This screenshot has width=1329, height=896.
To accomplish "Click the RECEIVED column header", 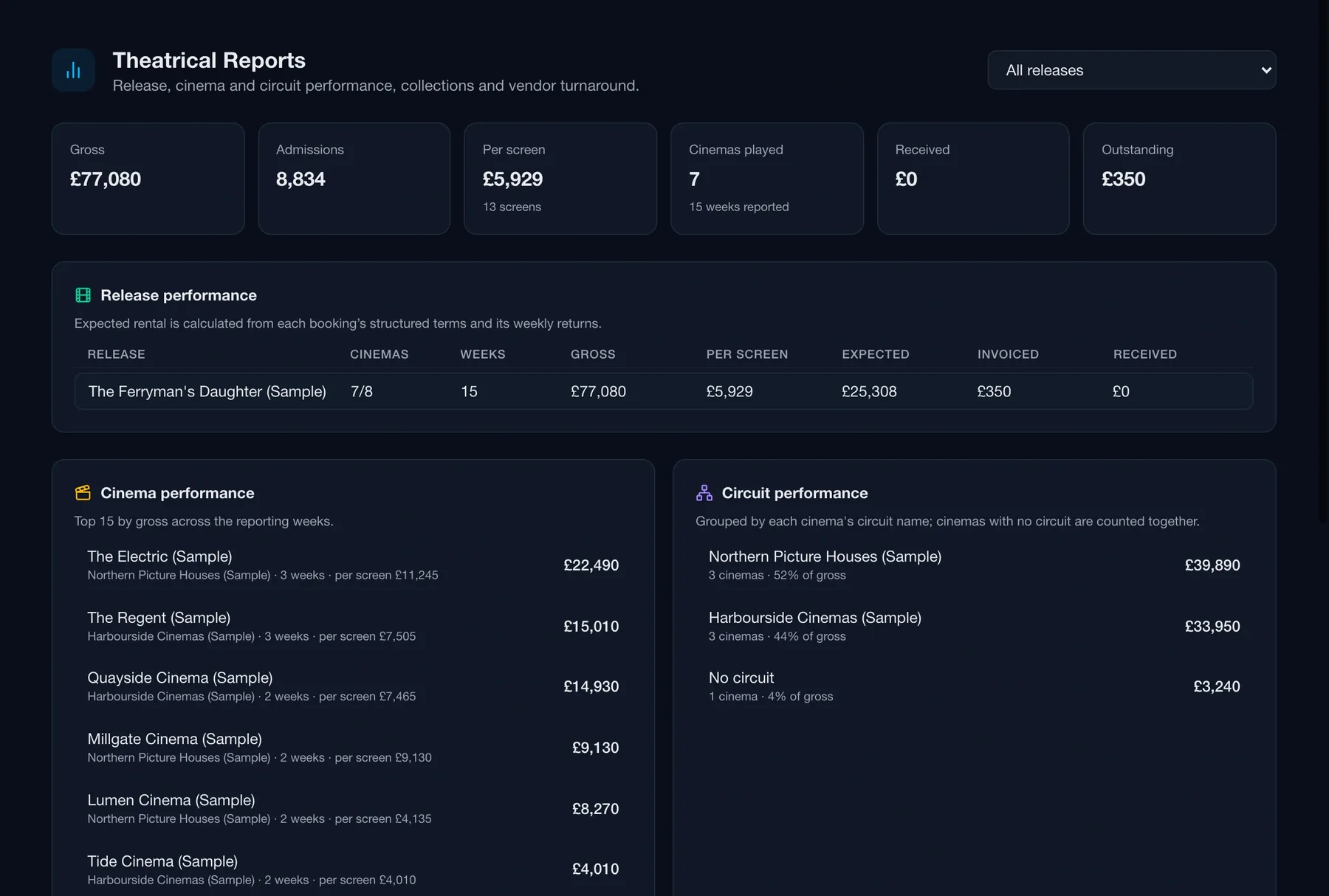I will (x=1145, y=354).
